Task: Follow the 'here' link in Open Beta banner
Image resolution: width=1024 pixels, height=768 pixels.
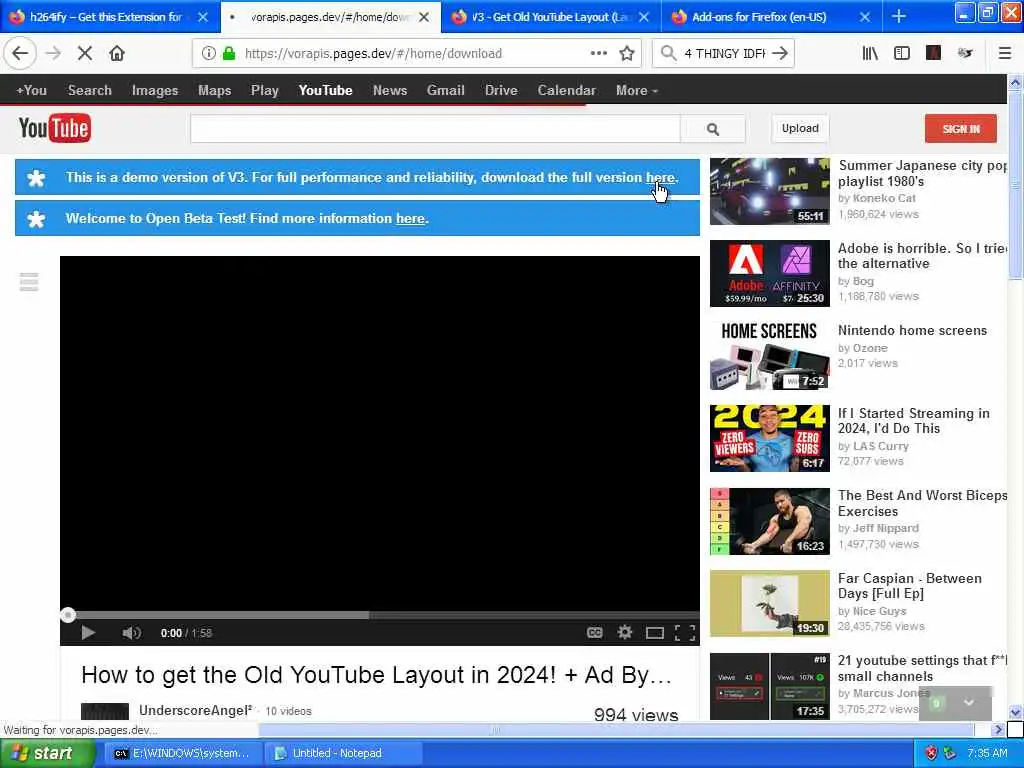Action: click(x=410, y=218)
